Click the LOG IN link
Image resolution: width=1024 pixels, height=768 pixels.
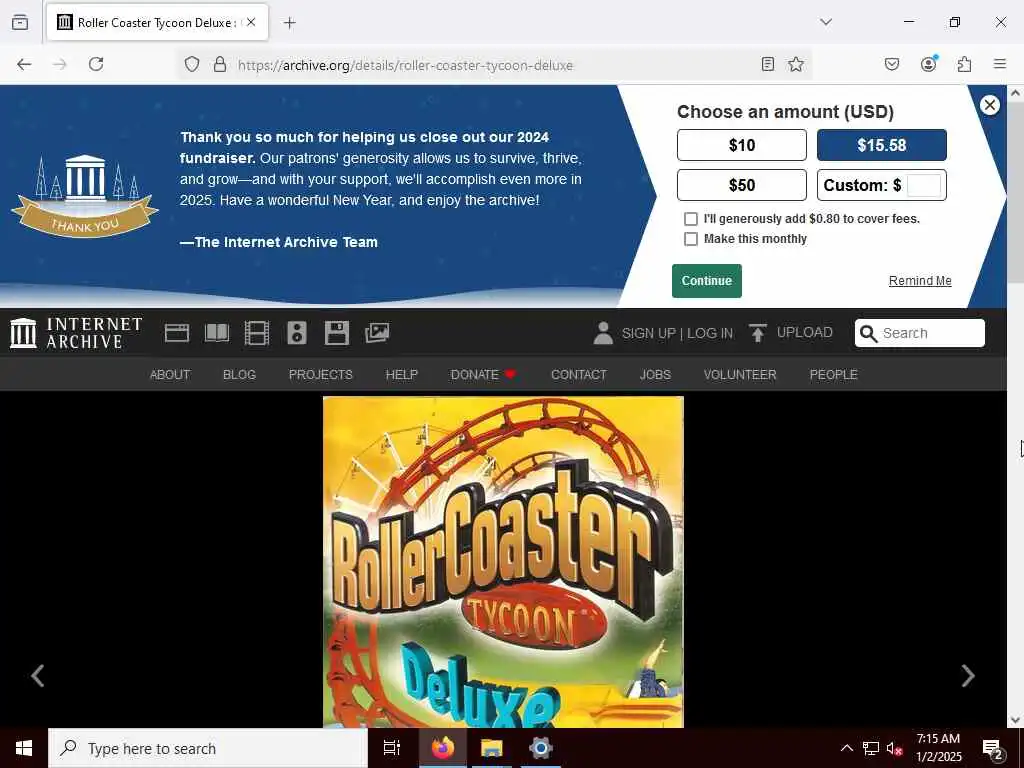pyautogui.click(x=710, y=333)
